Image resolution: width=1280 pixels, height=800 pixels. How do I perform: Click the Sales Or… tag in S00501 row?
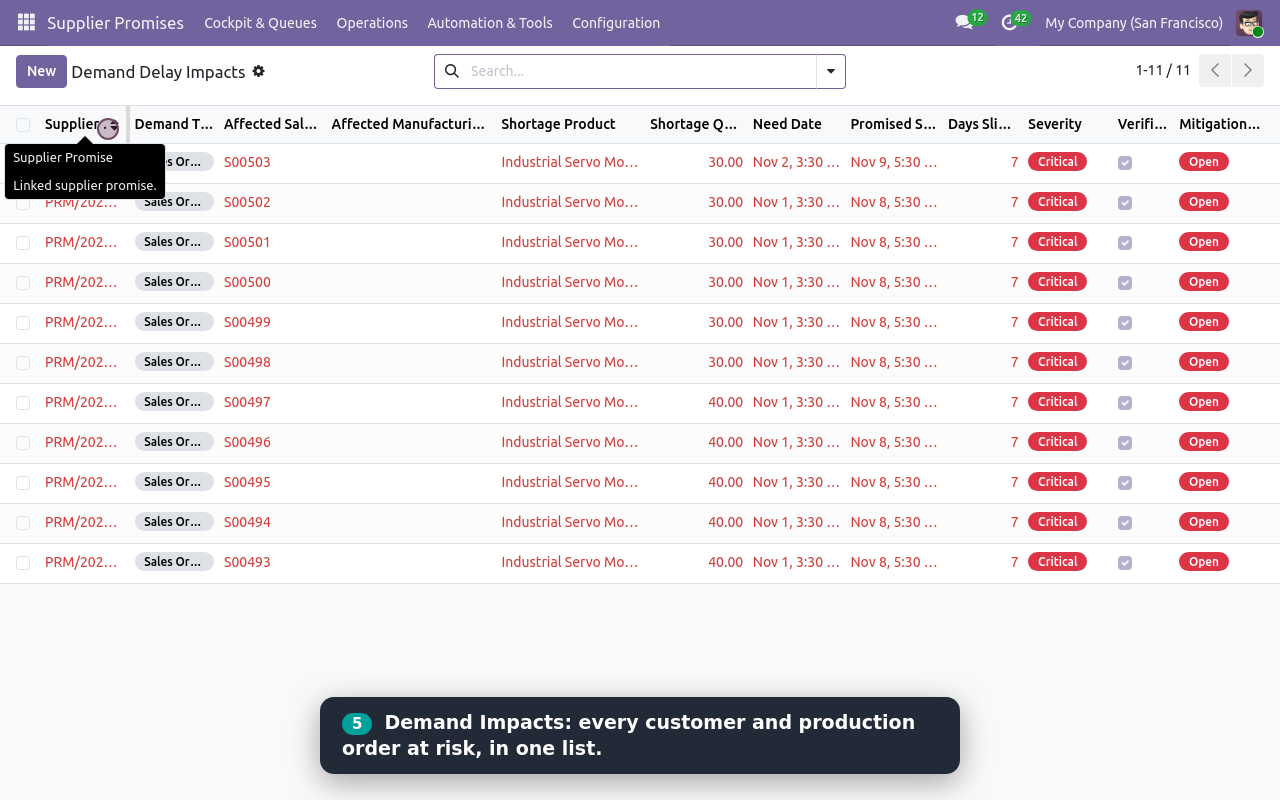[x=174, y=242]
